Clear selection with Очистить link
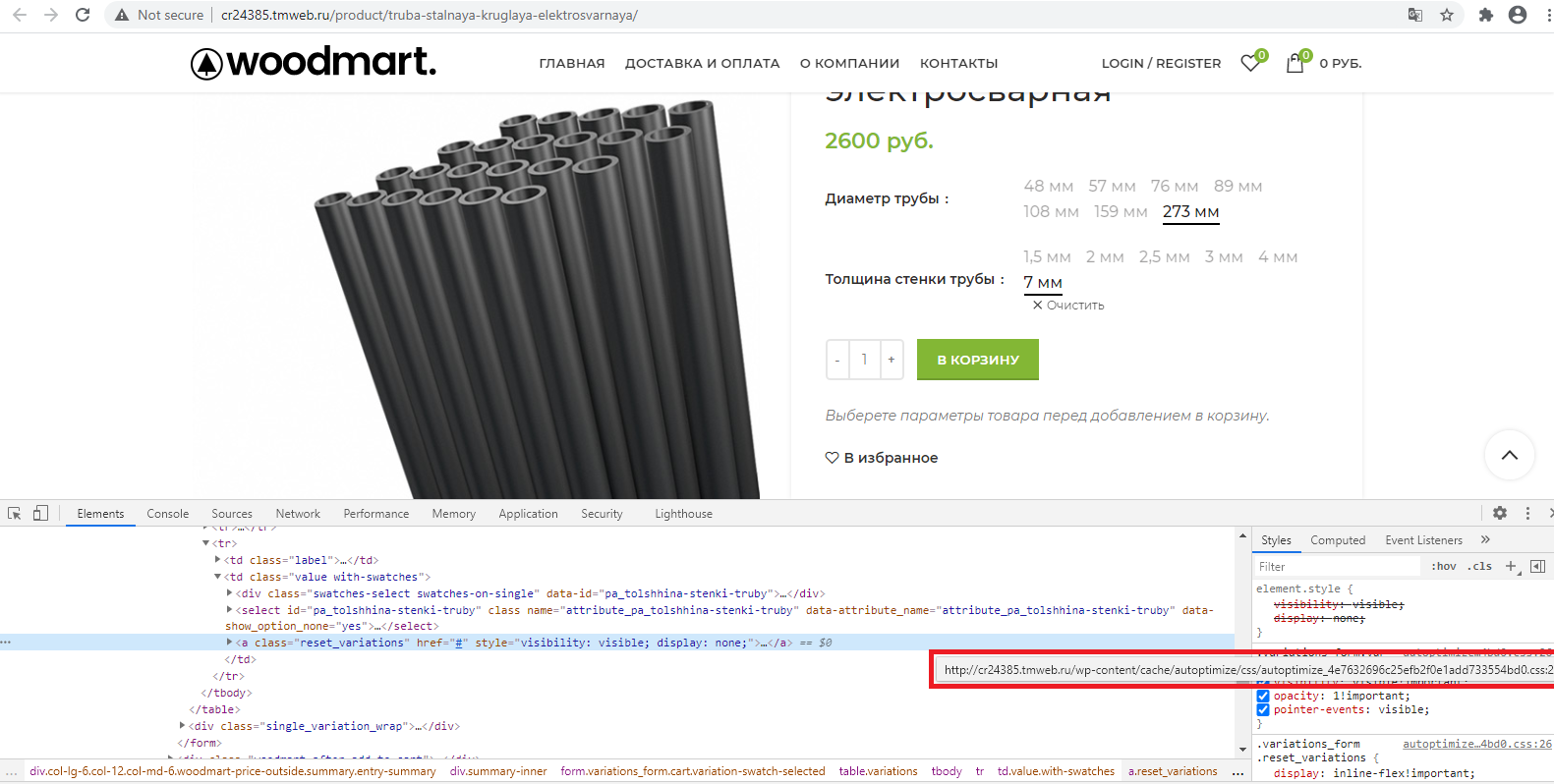 click(1068, 306)
